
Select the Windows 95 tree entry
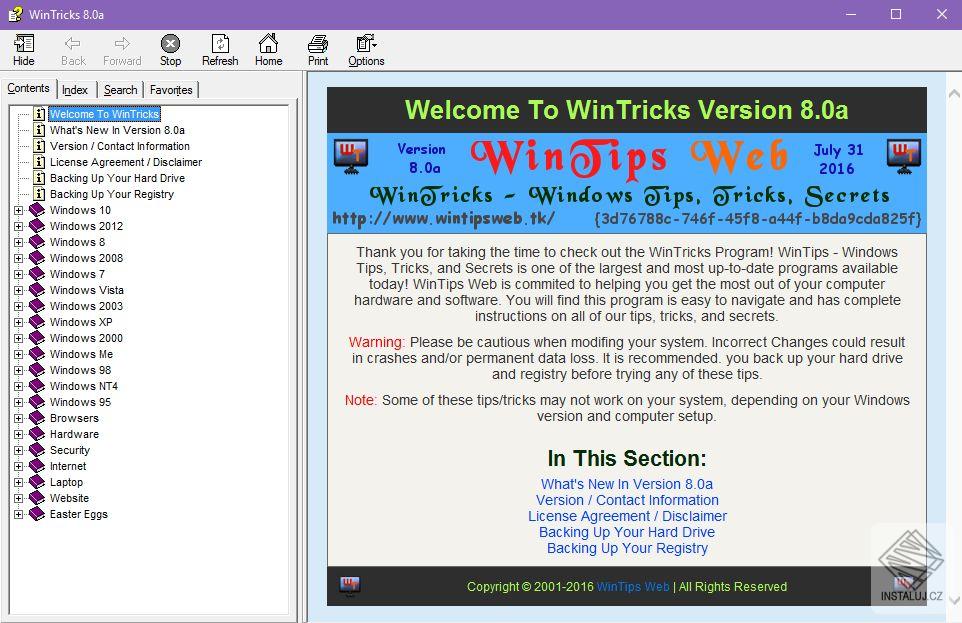(80, 402)
